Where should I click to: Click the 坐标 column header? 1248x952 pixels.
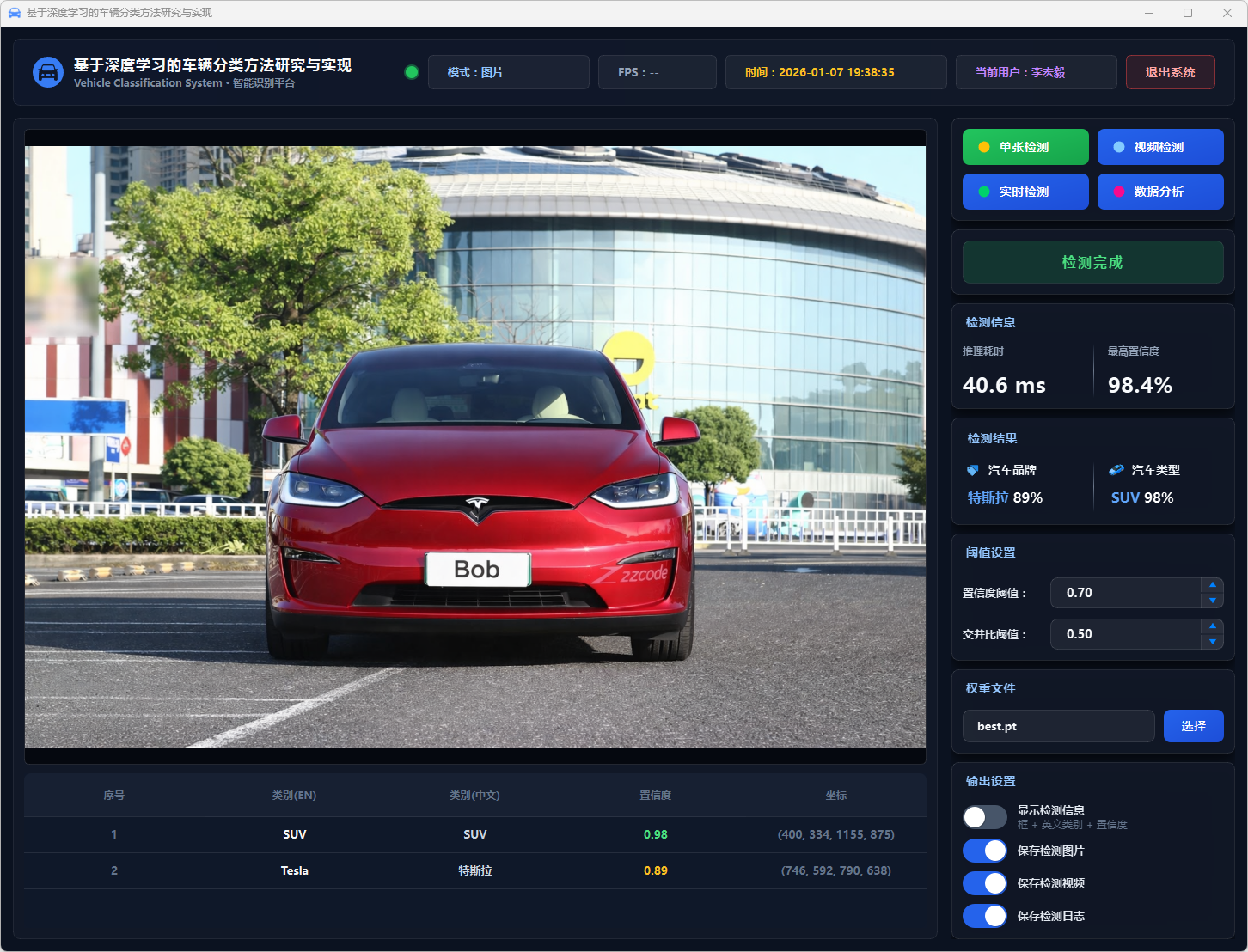(x=836, y=796)
